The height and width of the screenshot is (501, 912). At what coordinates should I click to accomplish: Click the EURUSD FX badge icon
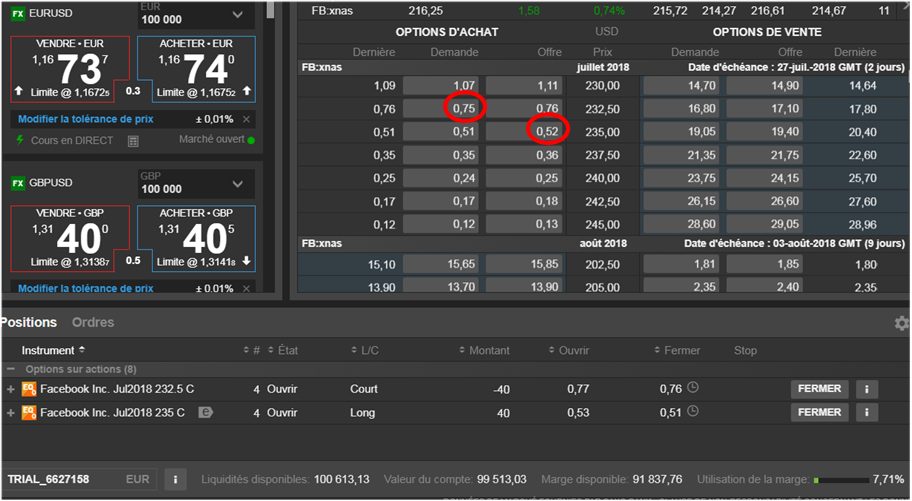click(x=18, y=13)
